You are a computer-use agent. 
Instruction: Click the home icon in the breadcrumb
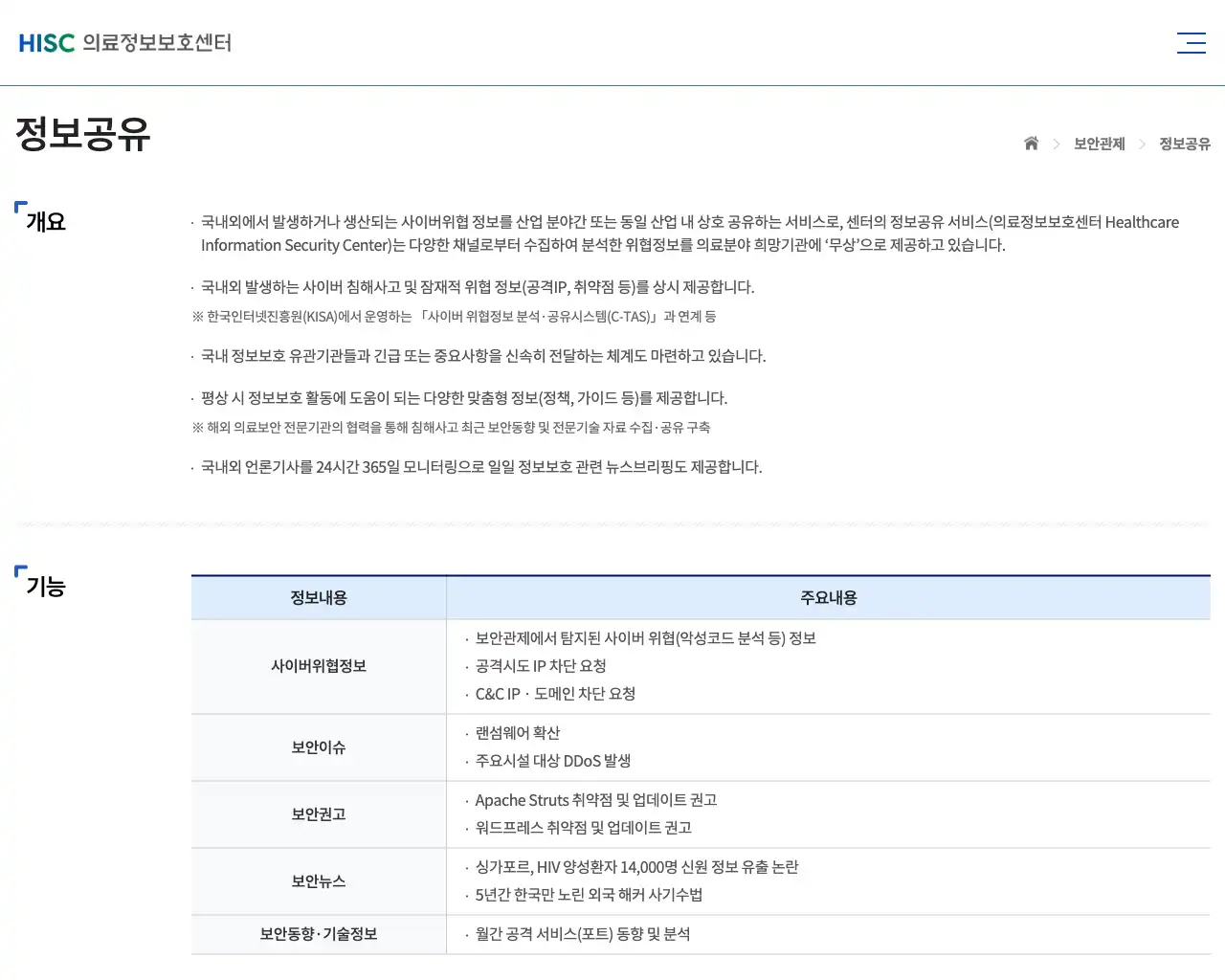1031,143
